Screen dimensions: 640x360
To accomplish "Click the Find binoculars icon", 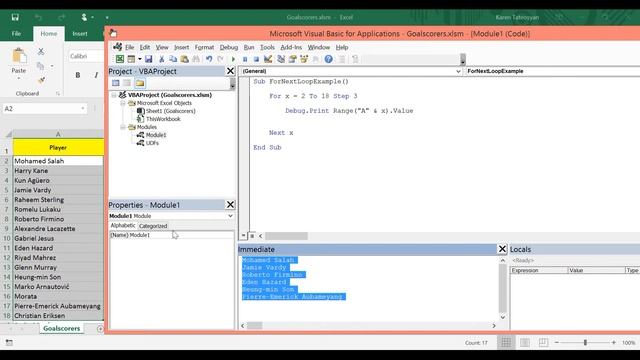I will click(196, 59).
